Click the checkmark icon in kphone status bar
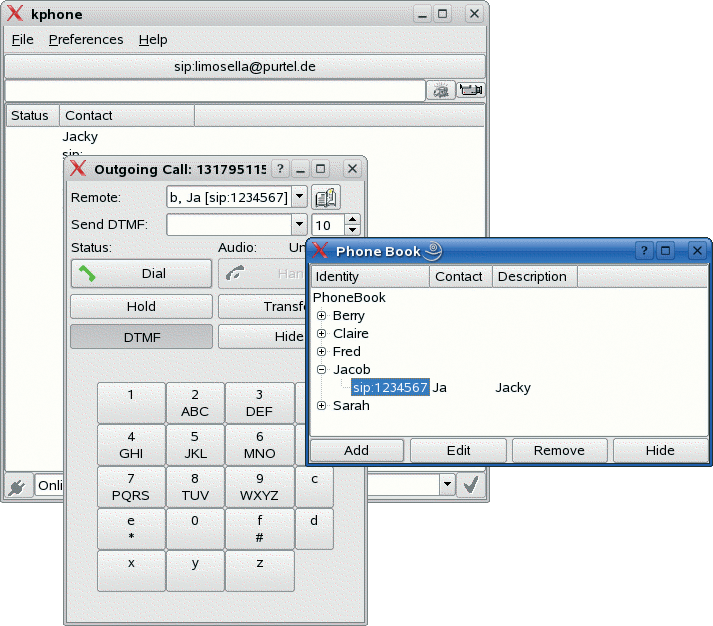 coord(470,485)
